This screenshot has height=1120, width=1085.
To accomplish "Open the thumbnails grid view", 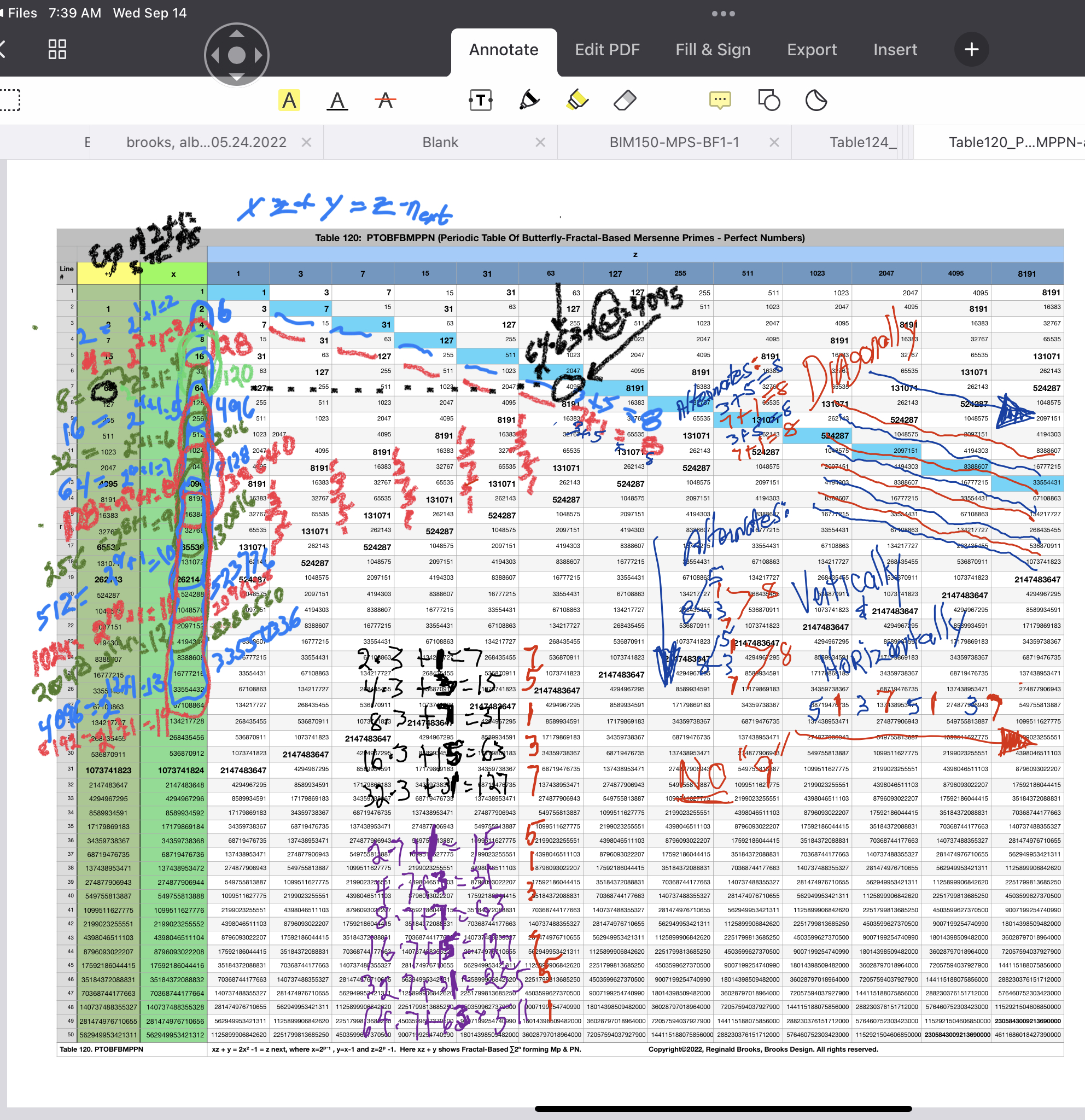I will tap(57, 50).
